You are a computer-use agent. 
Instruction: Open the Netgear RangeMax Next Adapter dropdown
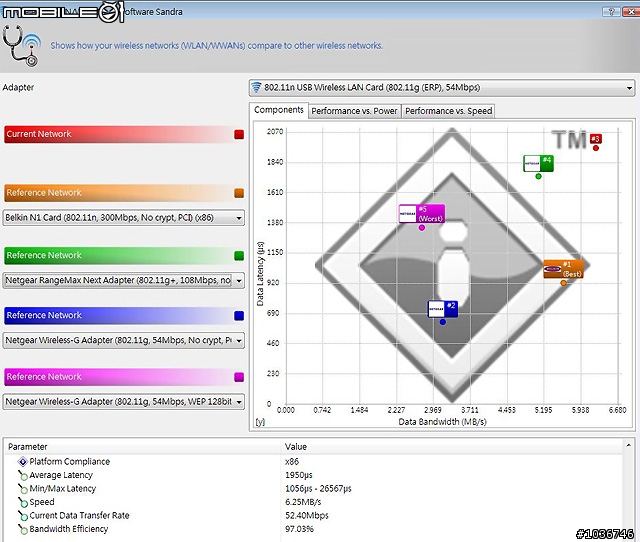124,280
